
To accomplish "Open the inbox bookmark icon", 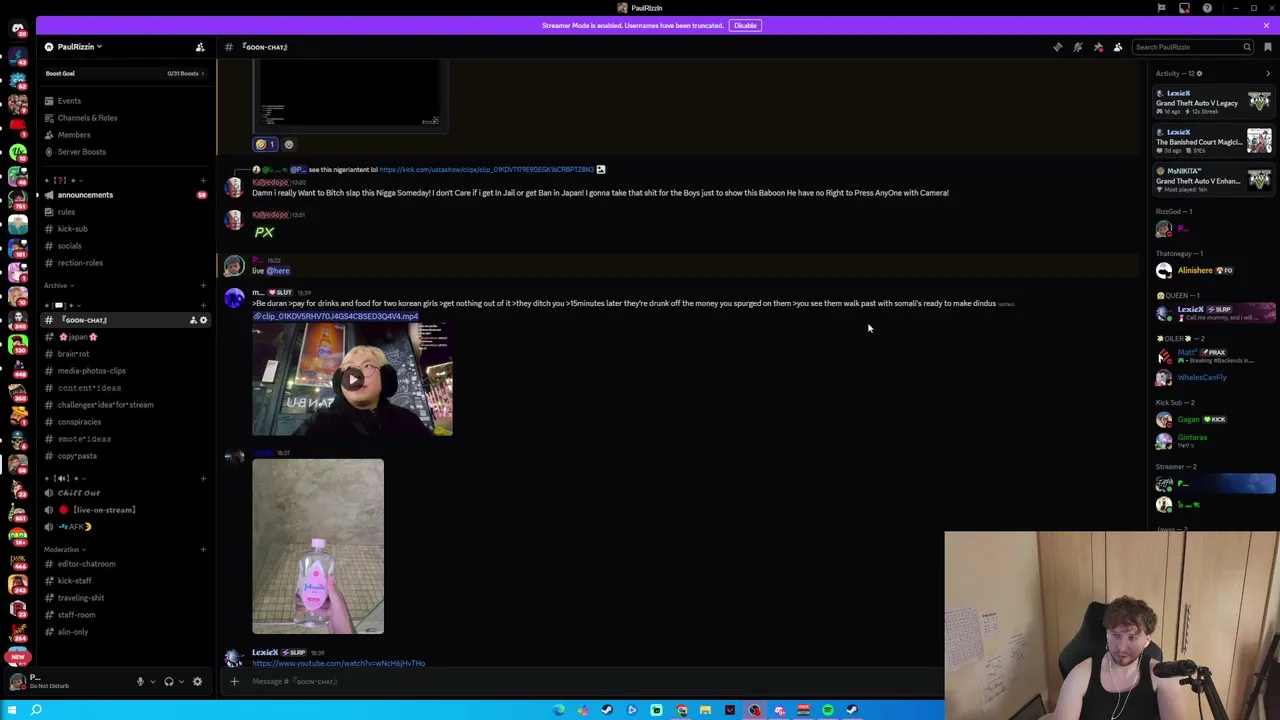I will (x=1267, y=47).
